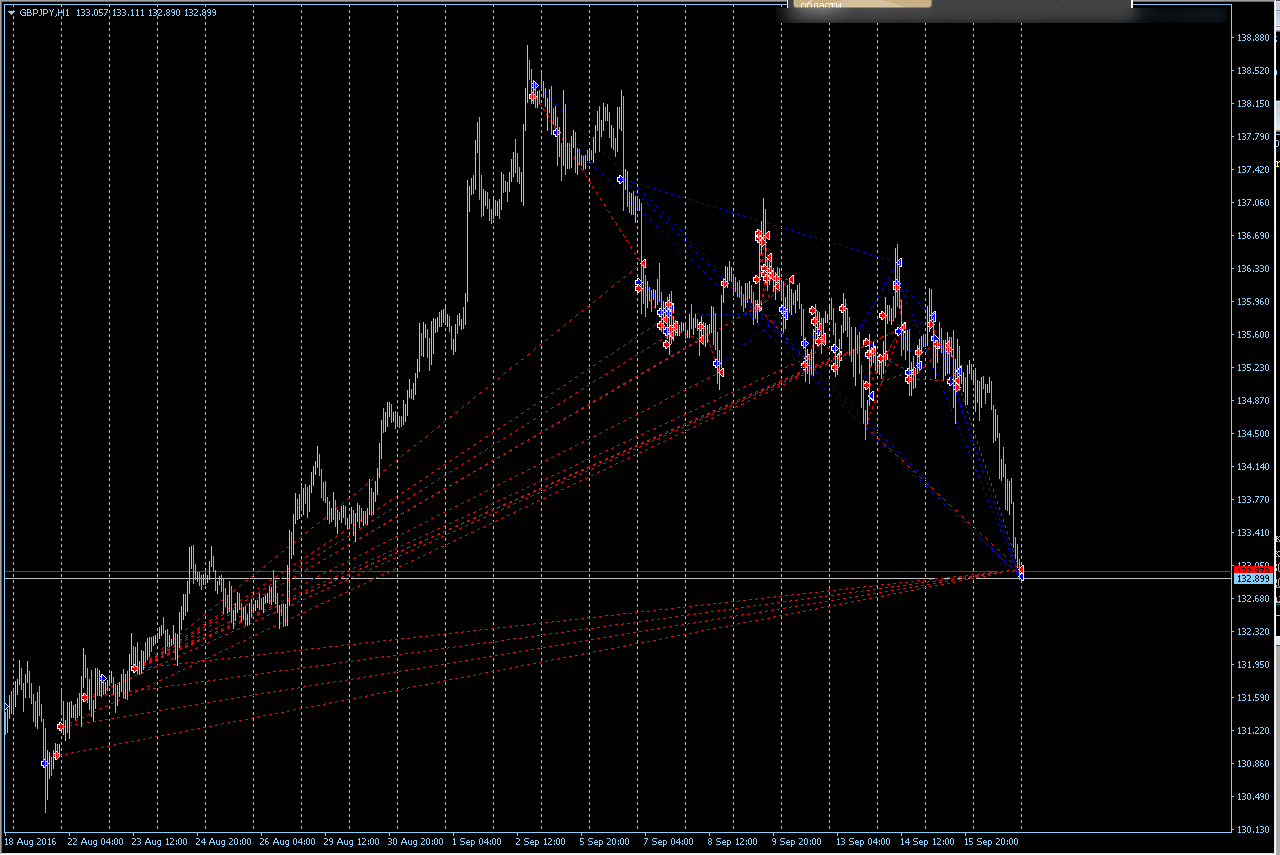Screen dimensions: 1280x855
Task: Click price scale label 137.420
Action: (x=1253, y=170)
